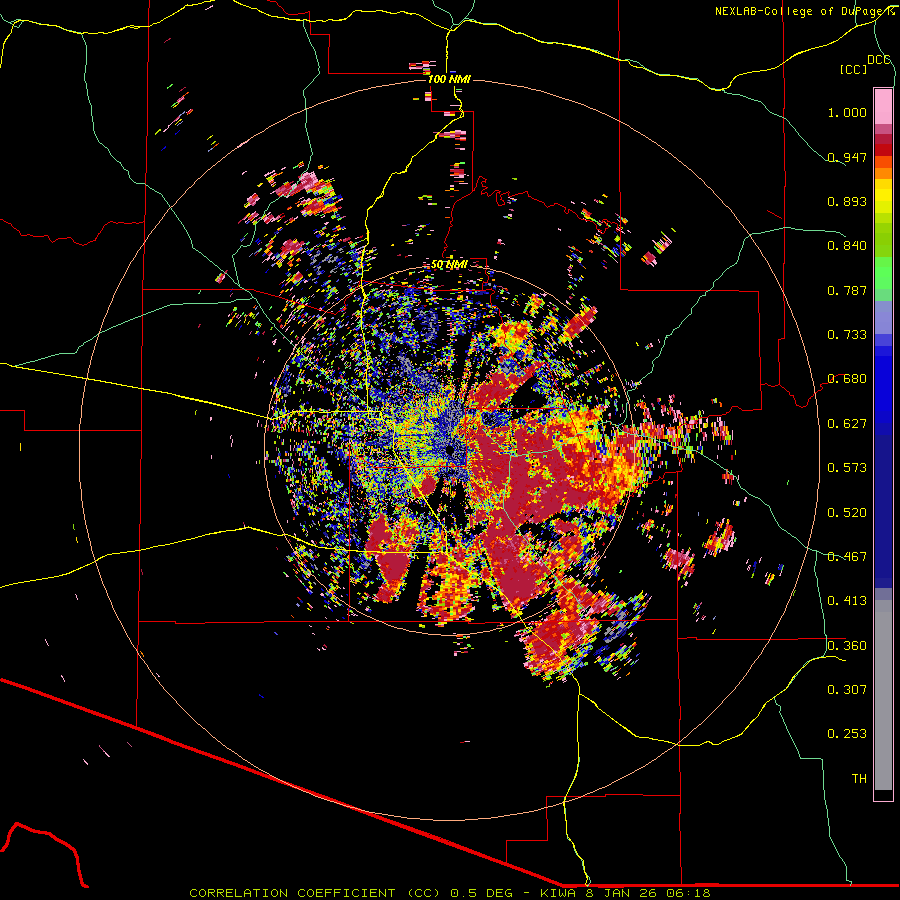Click the 0.840 scale value
The height and width of the screenshot is (900, 900).
(x=847, y=246)
